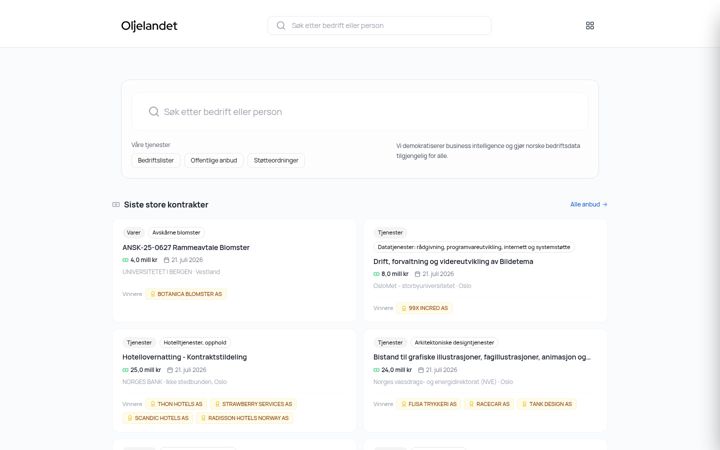This screenshot has width=720, height=450.
Task: Open the Offentlige anbud service
Action: pos(214,160)
